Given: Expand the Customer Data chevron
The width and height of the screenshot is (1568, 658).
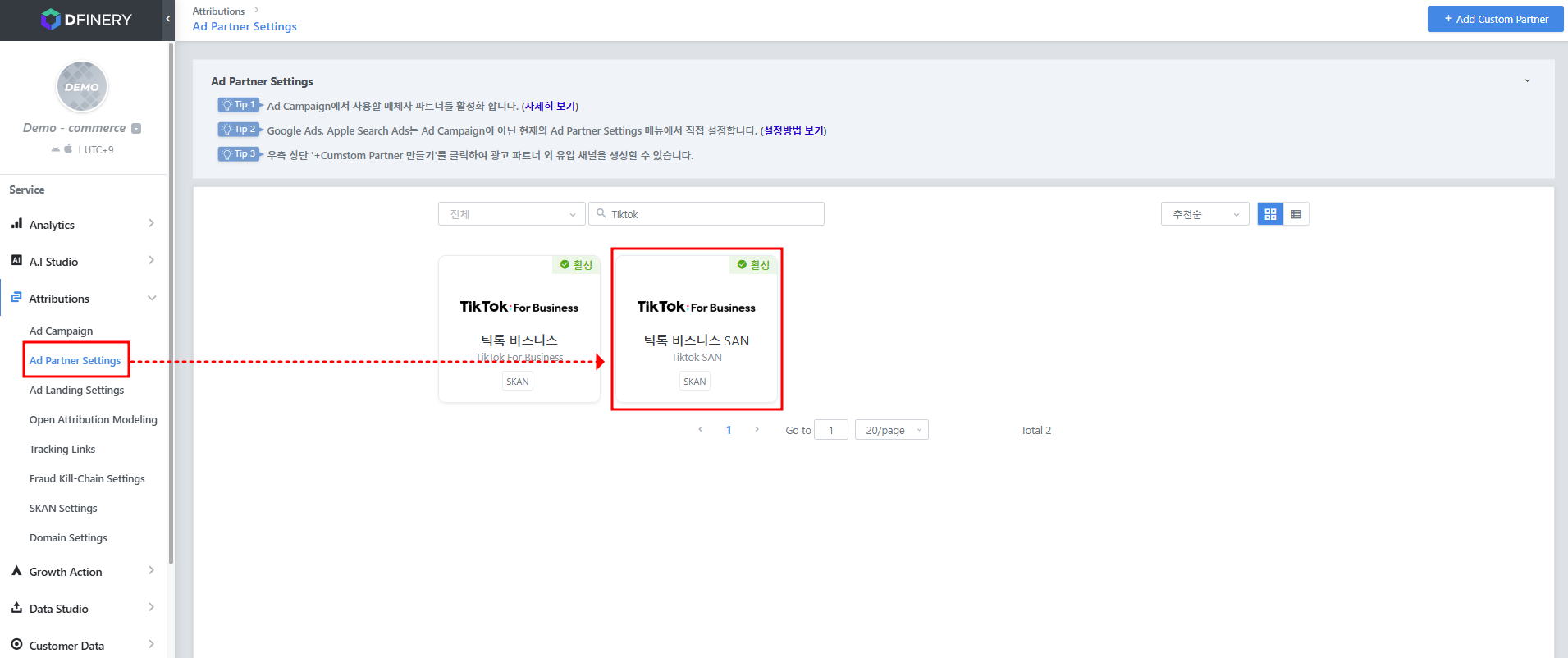Looking at the screenshot, I should coord(151,644).
